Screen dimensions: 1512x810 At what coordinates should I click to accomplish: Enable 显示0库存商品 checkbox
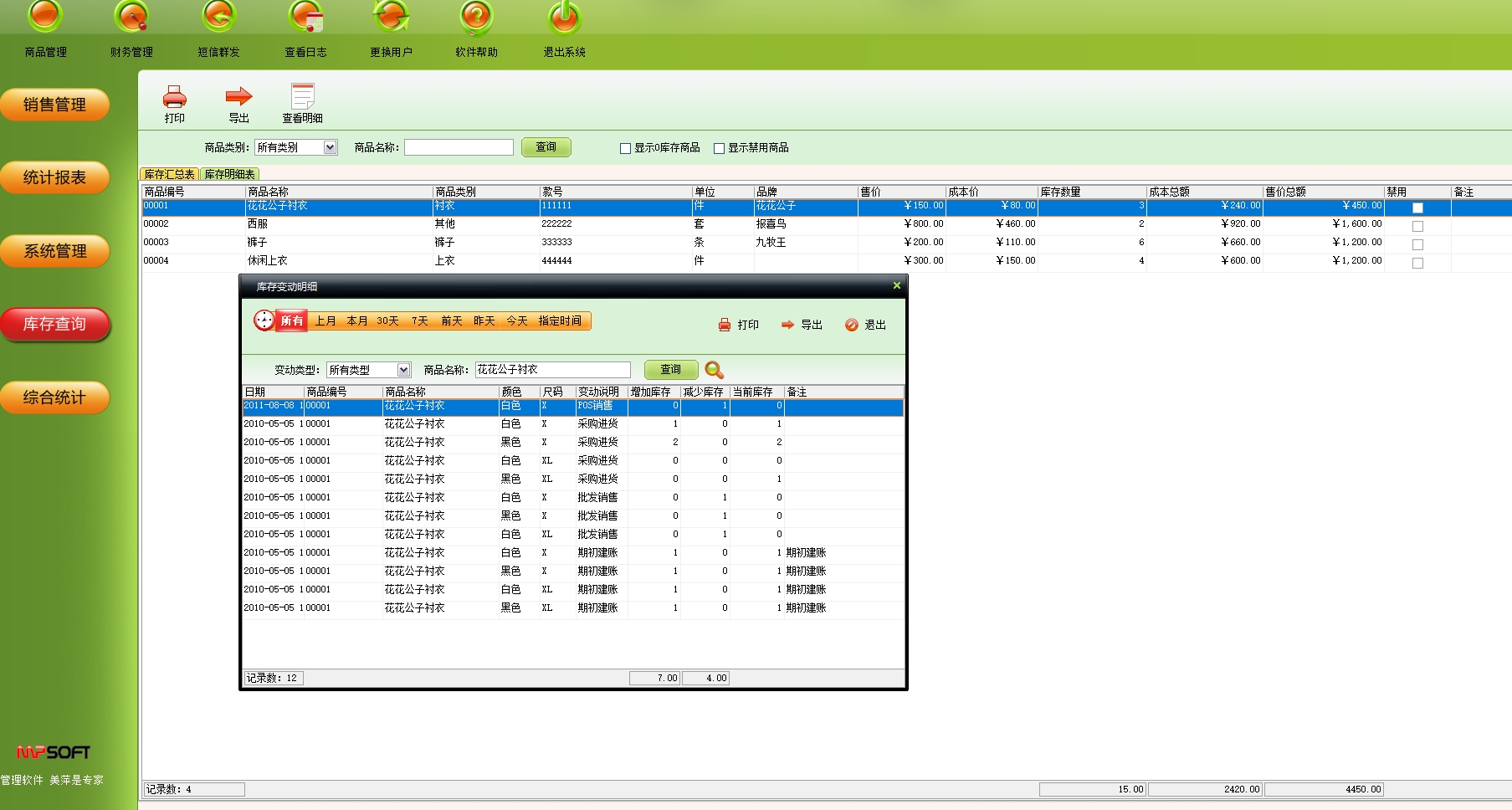tap(625, 148)
